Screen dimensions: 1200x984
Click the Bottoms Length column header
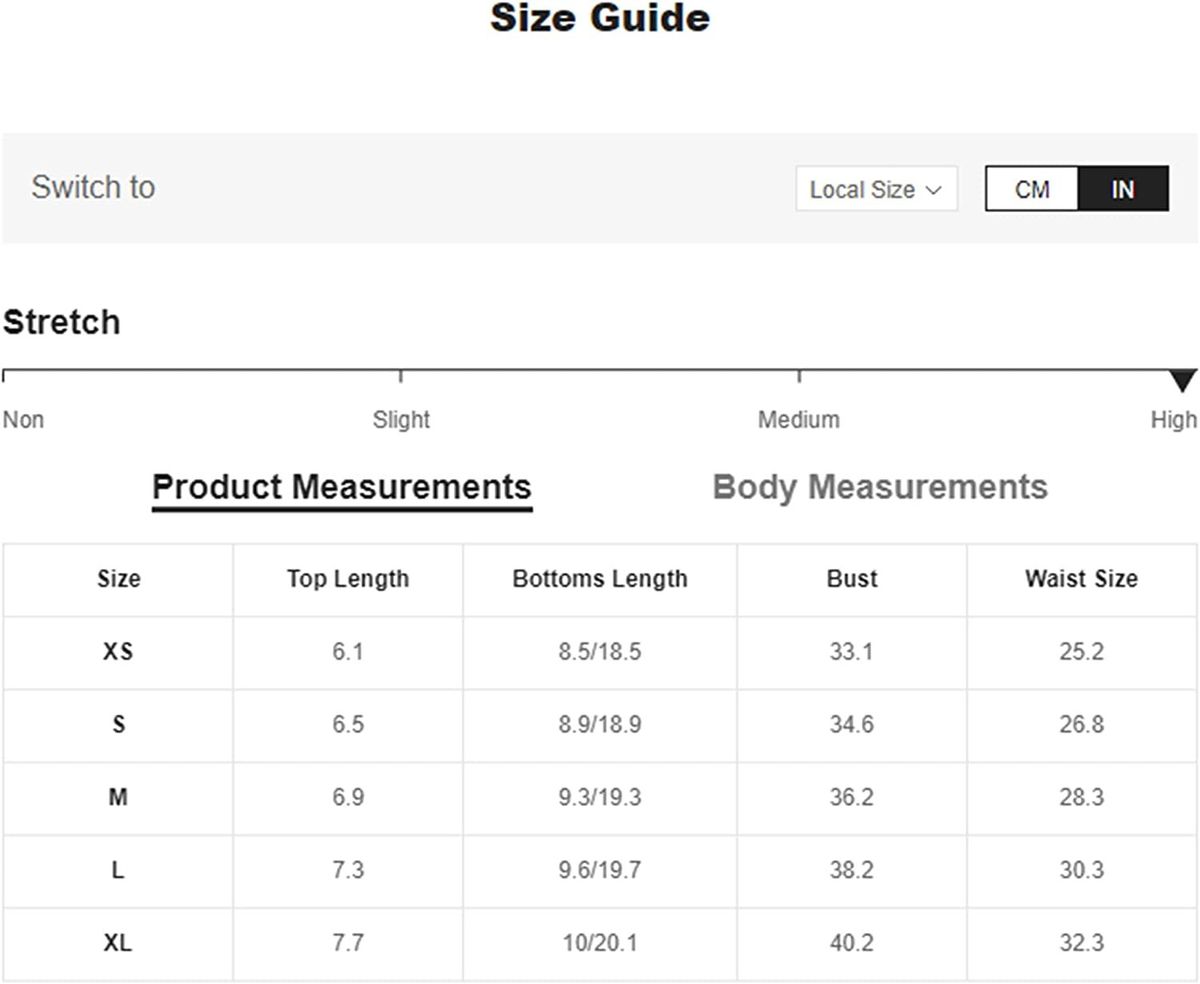[x=599, y=579]
